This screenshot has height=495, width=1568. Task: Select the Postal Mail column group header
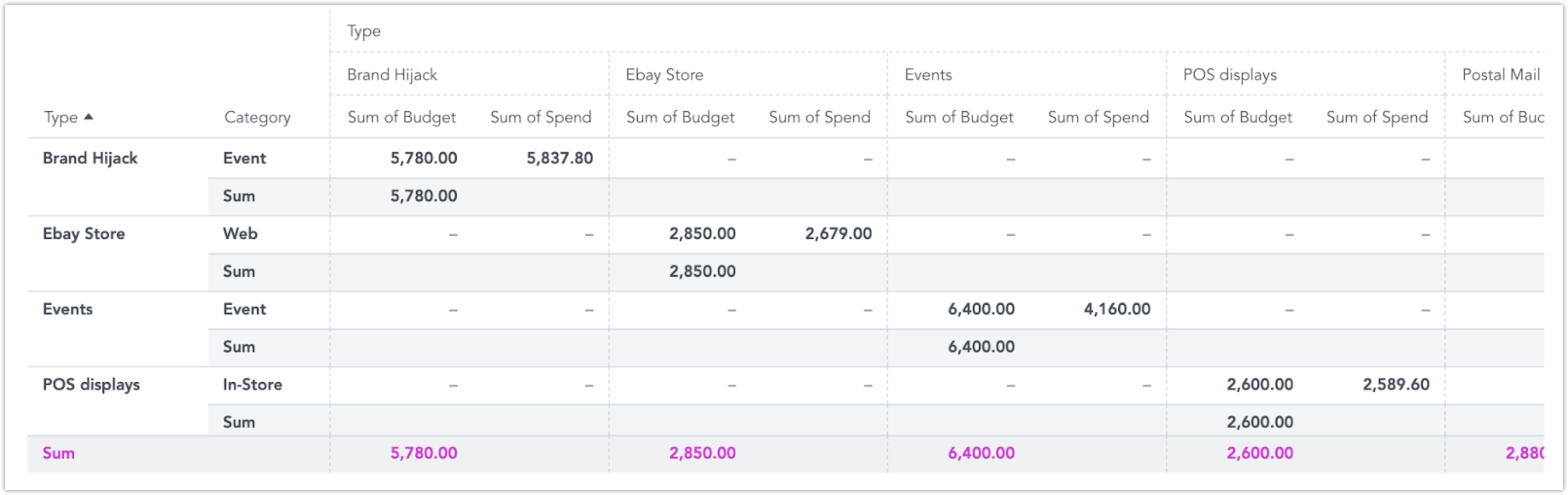(1500, 74)
